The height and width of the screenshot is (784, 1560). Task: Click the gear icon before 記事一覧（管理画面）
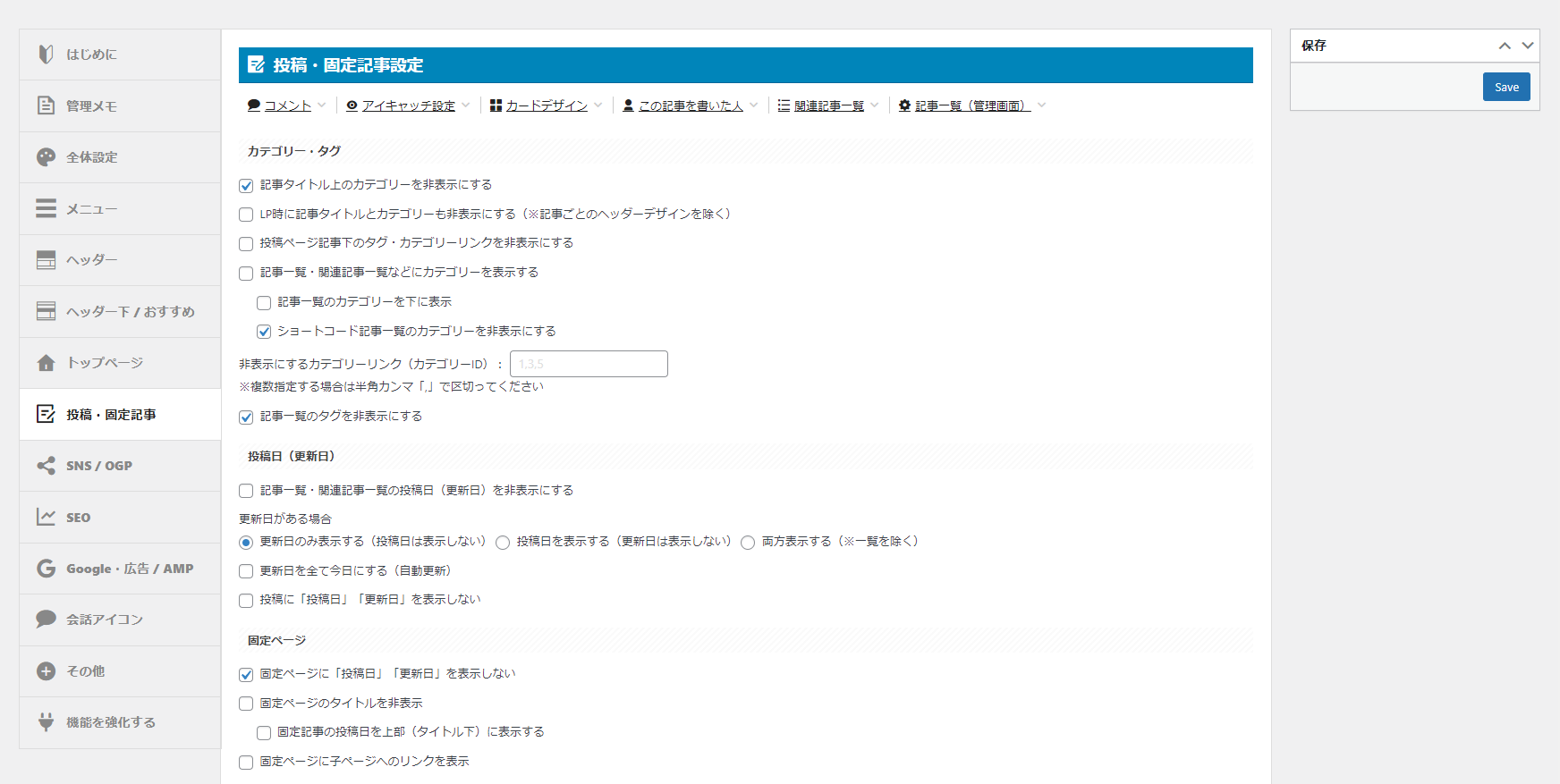click(x=905, y=105)
